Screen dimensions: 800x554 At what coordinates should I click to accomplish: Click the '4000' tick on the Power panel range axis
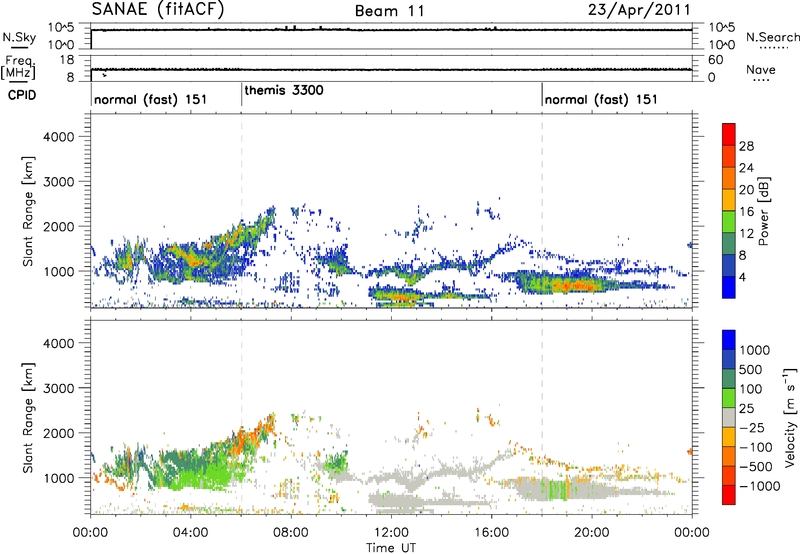pyautogui.click(x=58, y=137)
